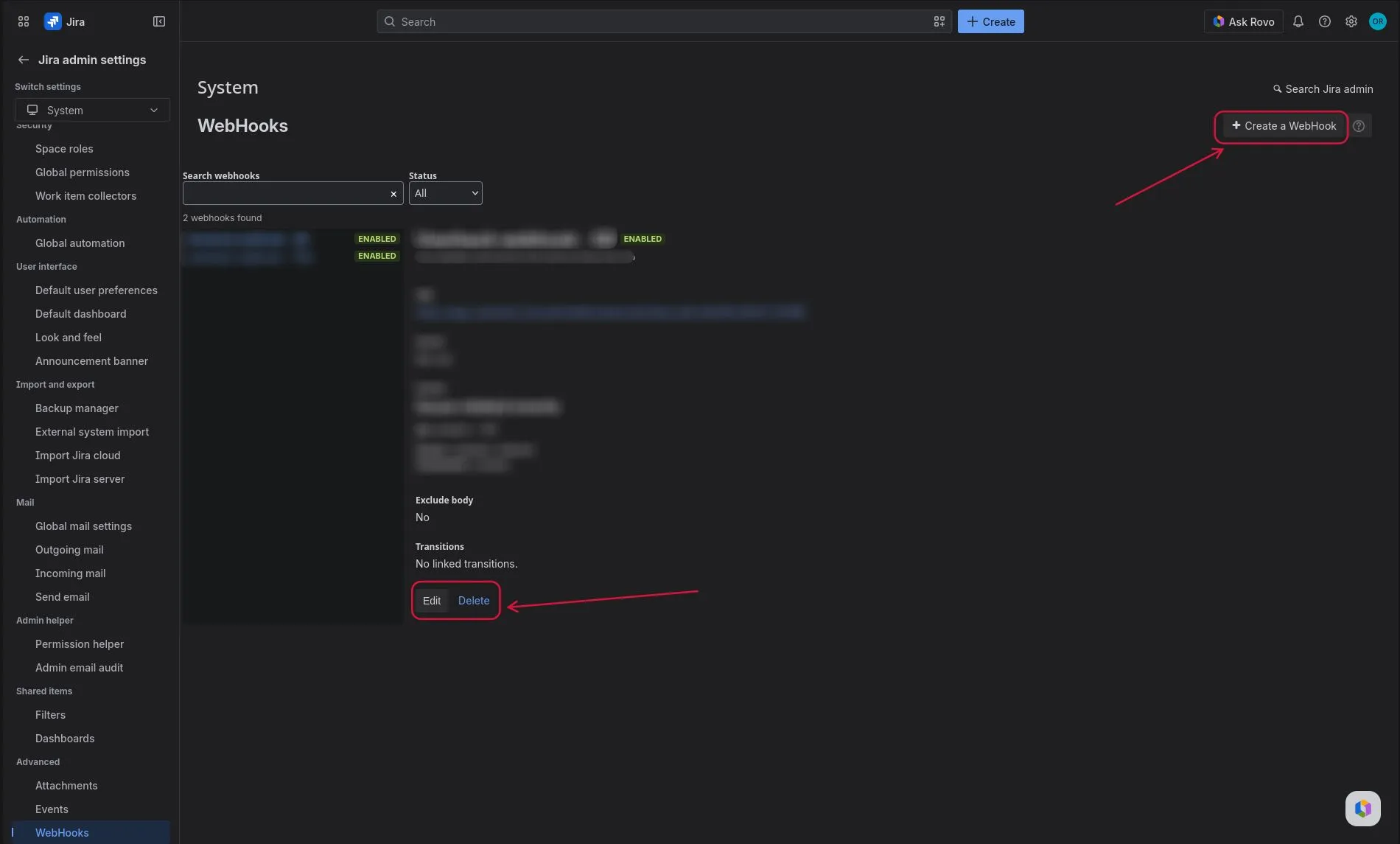Click the Create a WebHook button
The height and width of the screenshot is (844, 1400).
point(1284,126)
